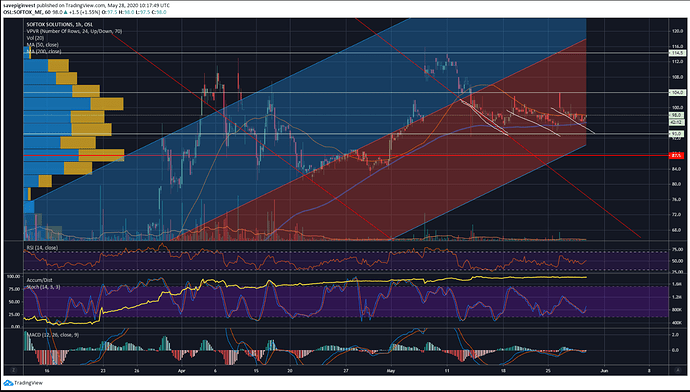
Task: Open the savepiginvest author link
Action: click(19, 5)
